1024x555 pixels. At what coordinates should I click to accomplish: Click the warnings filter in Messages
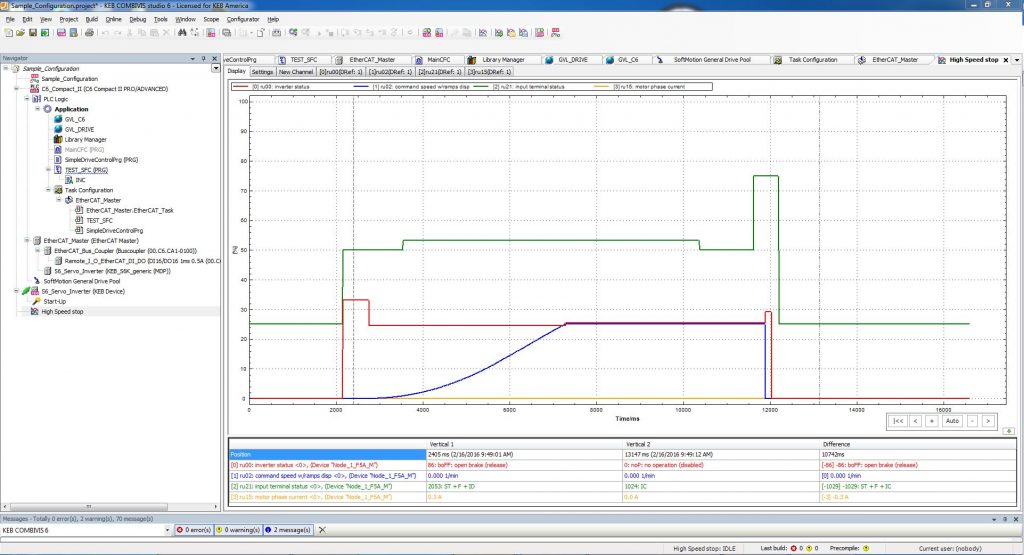(x=239, y=530)
